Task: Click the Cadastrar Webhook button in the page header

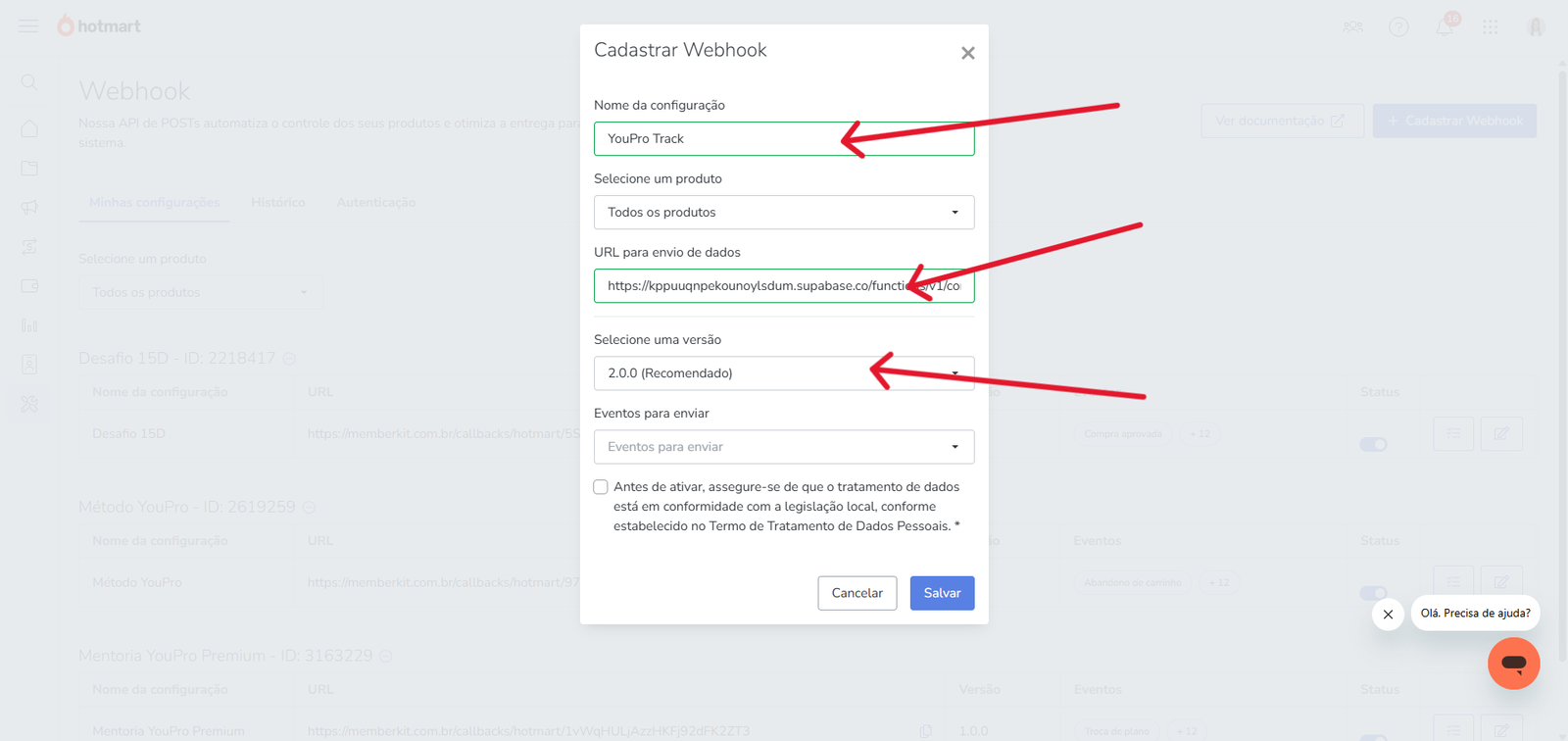Action: 1454,121
